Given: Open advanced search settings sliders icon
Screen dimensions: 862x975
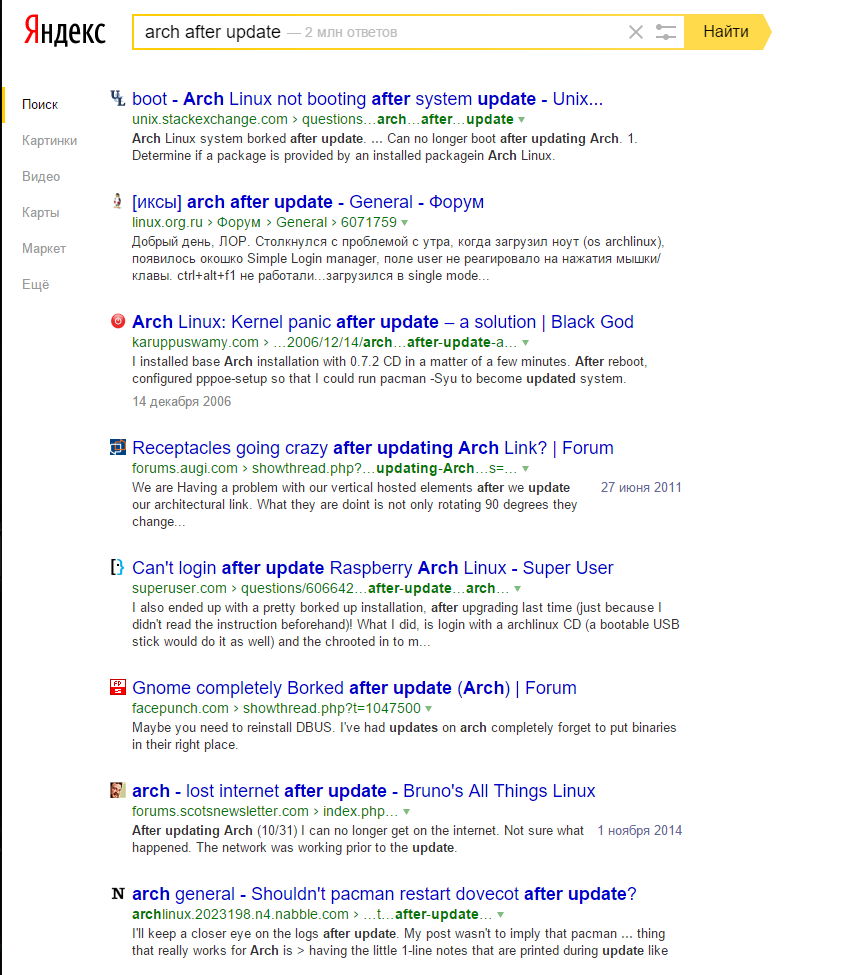Looking at the screenshot, I should (x=665, y=32).
